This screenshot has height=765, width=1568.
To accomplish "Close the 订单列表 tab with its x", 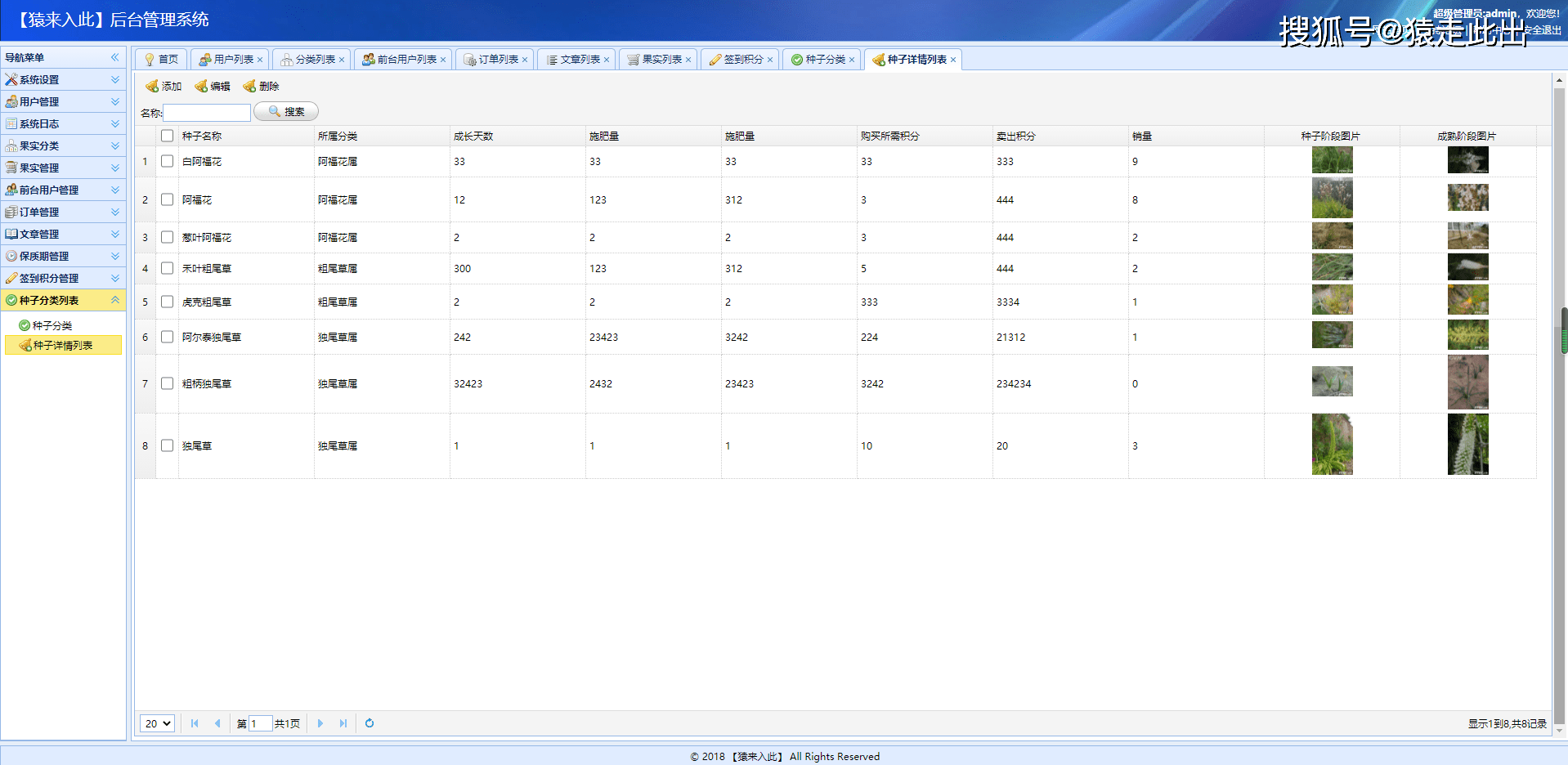I will click(x=525, y=60).
